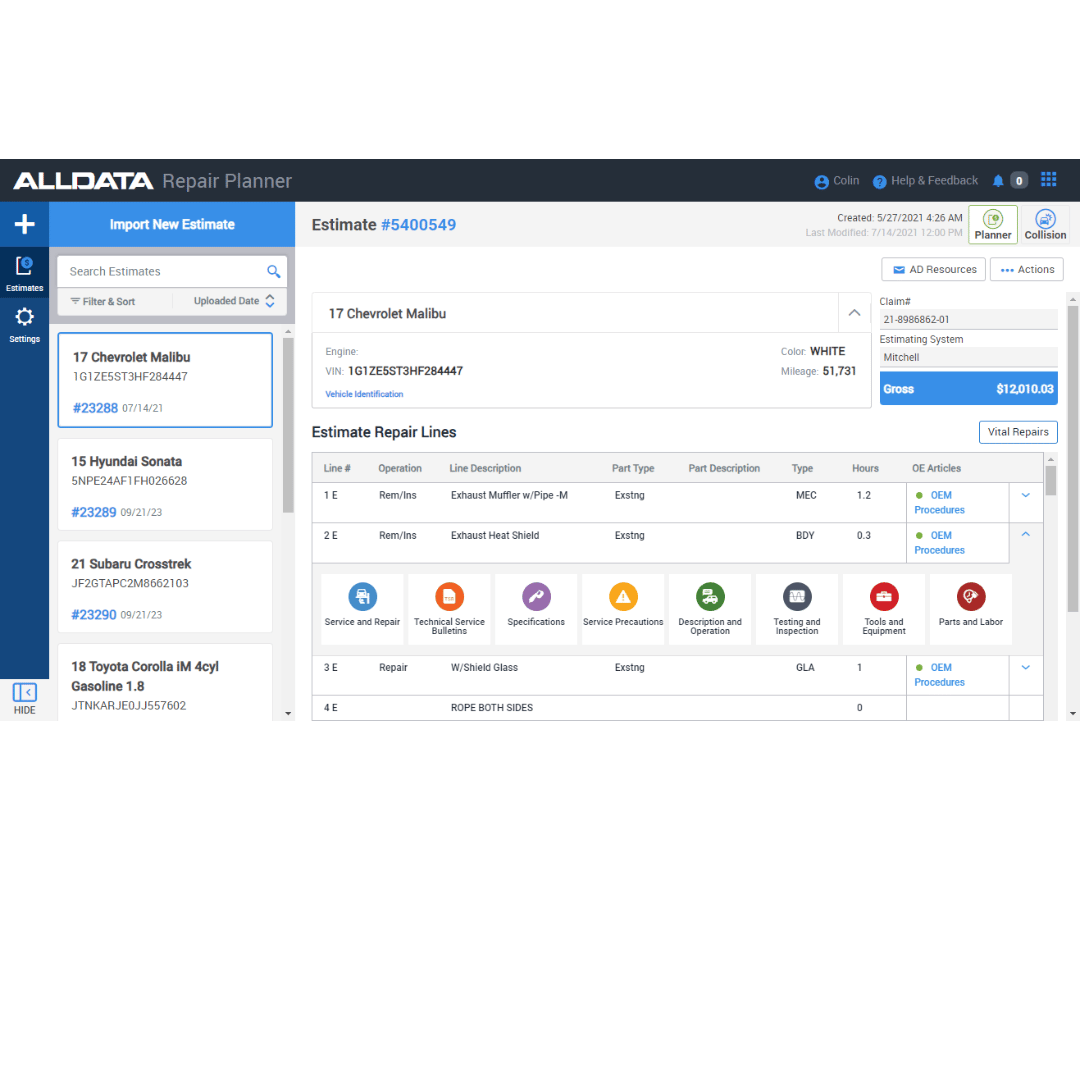The height and width of the screenshot is (1080, 1080).
Task: Open Help & Feedback
Action: tap(925, 180)
